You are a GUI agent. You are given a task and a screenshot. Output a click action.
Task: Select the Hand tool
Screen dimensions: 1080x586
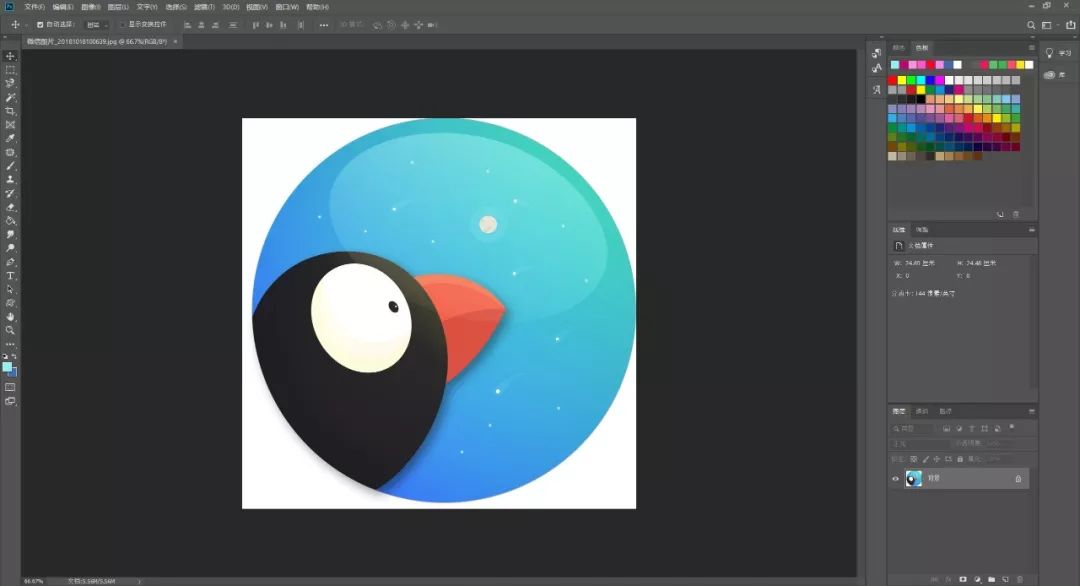(x=11, y=316)
